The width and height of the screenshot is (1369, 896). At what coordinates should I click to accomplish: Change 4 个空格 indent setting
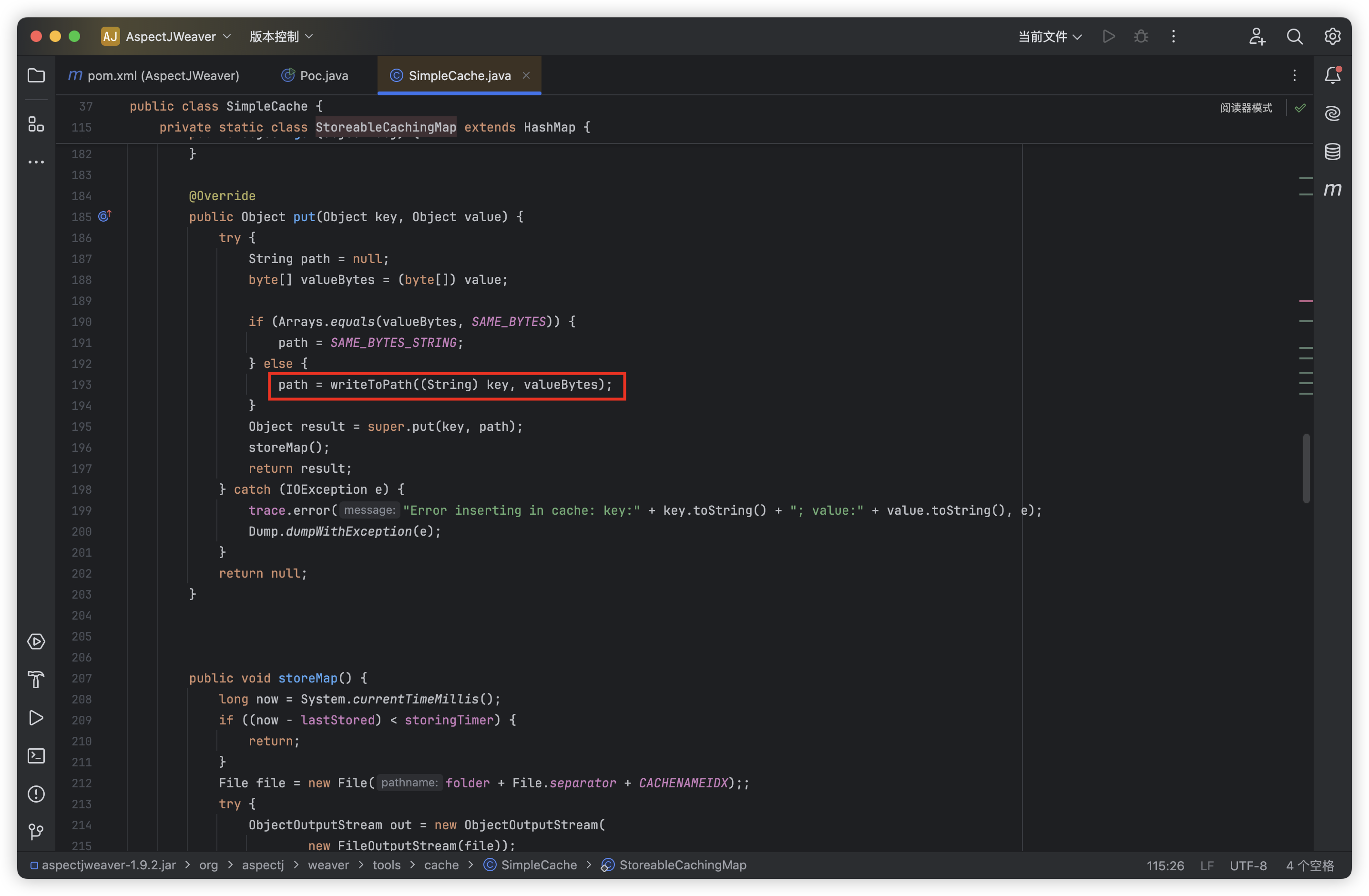(x=1310, y=865)
